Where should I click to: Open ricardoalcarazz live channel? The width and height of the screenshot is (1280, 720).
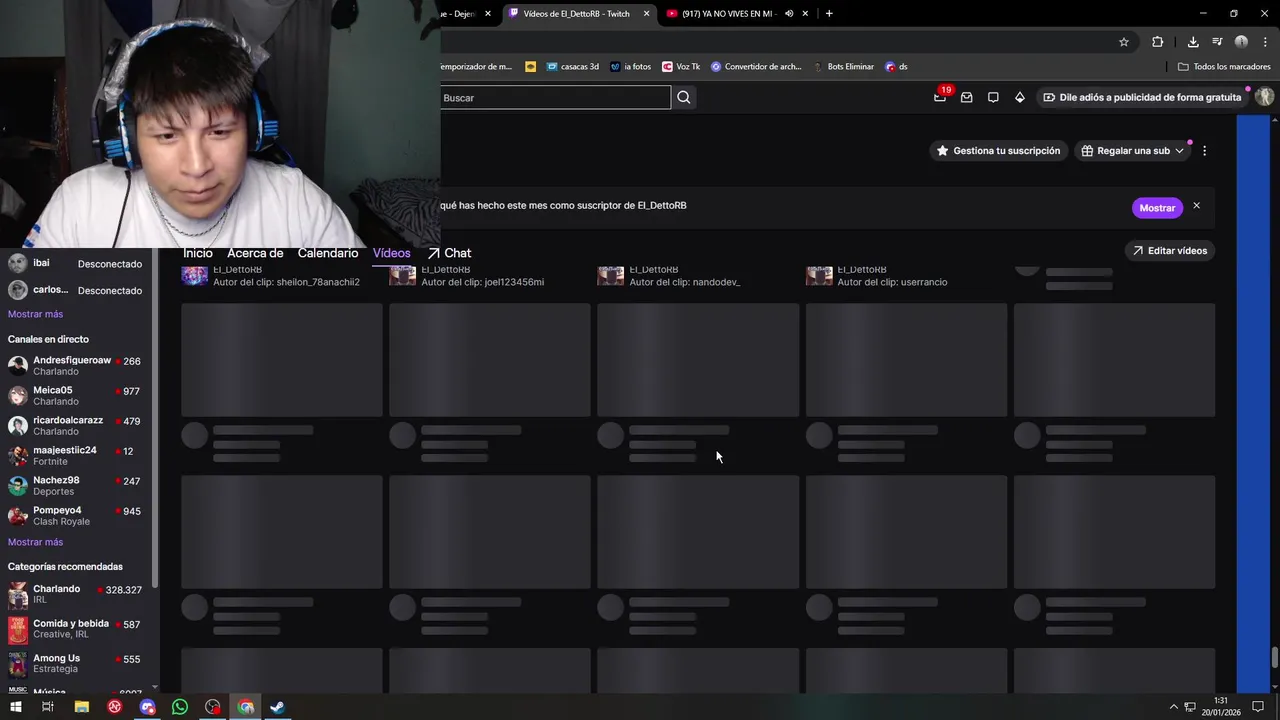pyautogui.click(x=76, y=425)
